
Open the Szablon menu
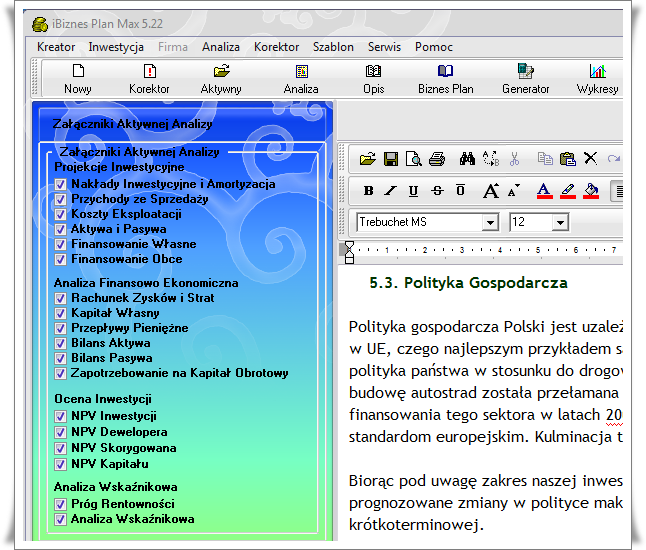click(x=332, y=47)
